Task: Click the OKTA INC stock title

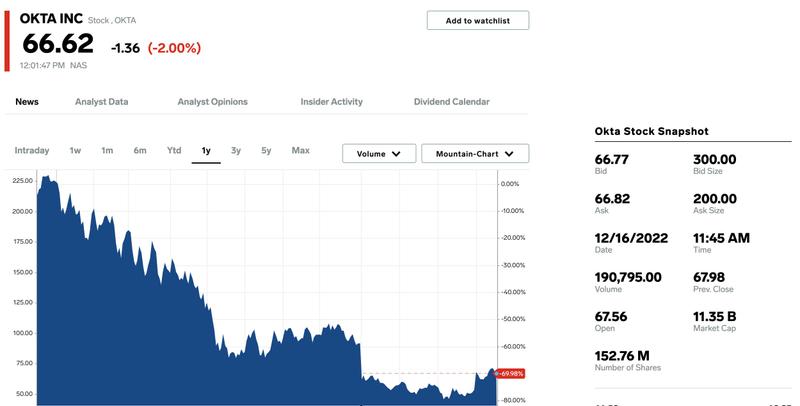Action: point(51,18)
